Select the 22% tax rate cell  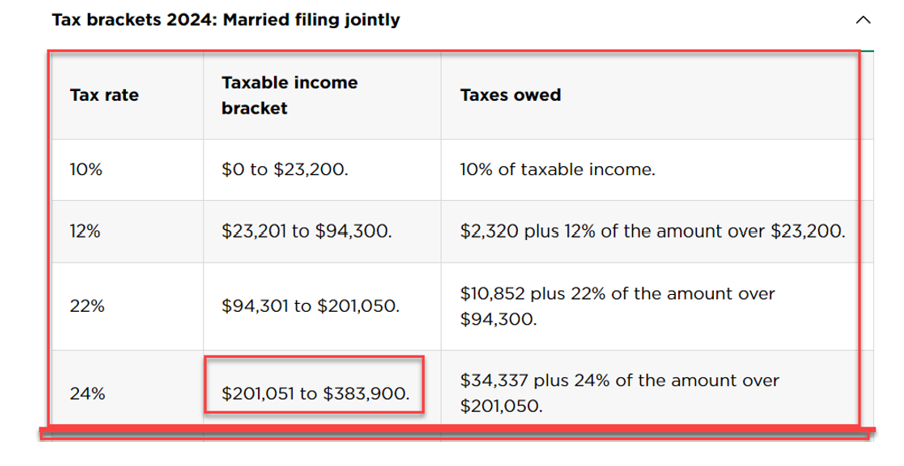[87, 306]
